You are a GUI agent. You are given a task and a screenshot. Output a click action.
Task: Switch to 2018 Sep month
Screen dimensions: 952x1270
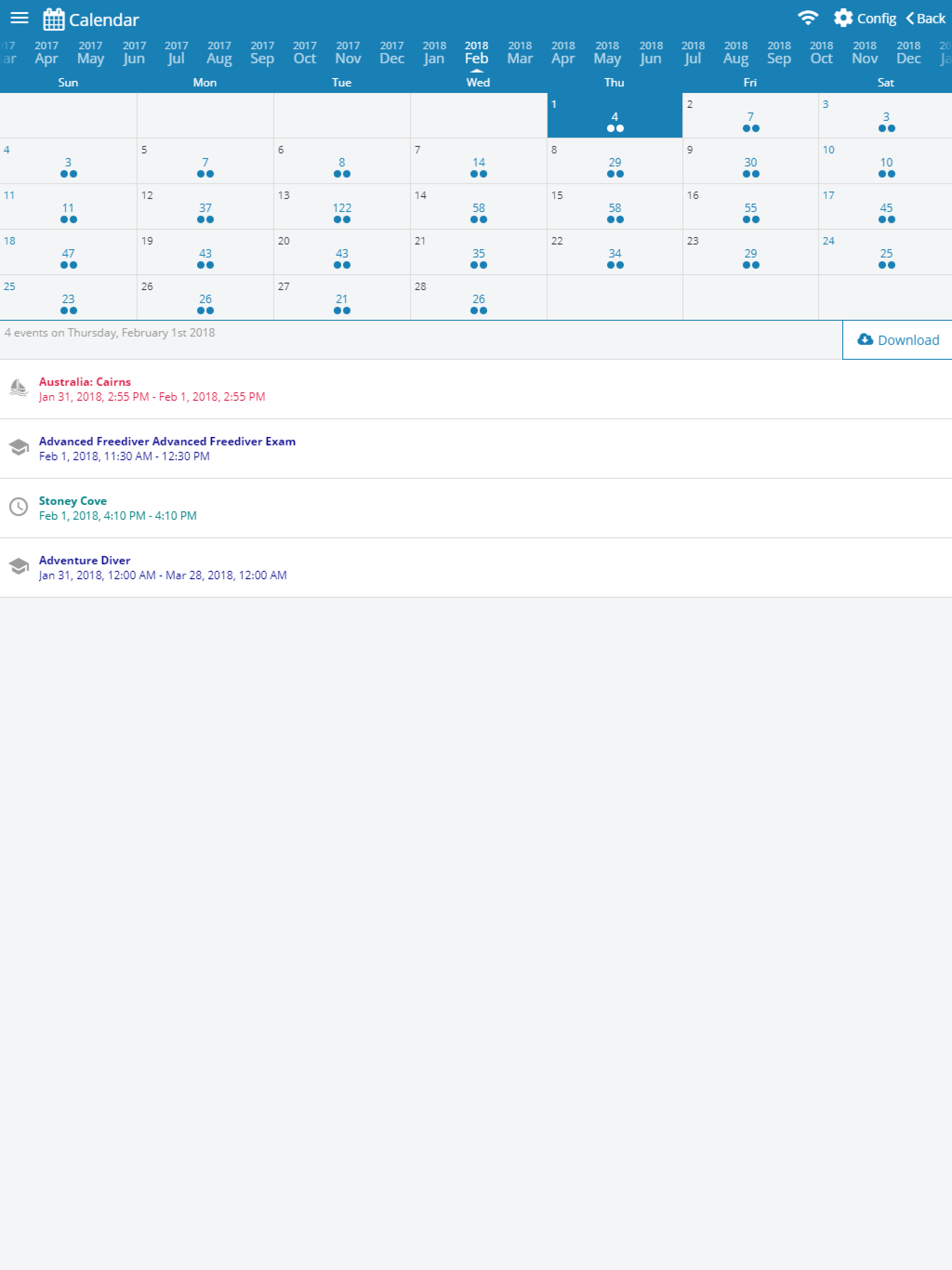pos(779,53)
